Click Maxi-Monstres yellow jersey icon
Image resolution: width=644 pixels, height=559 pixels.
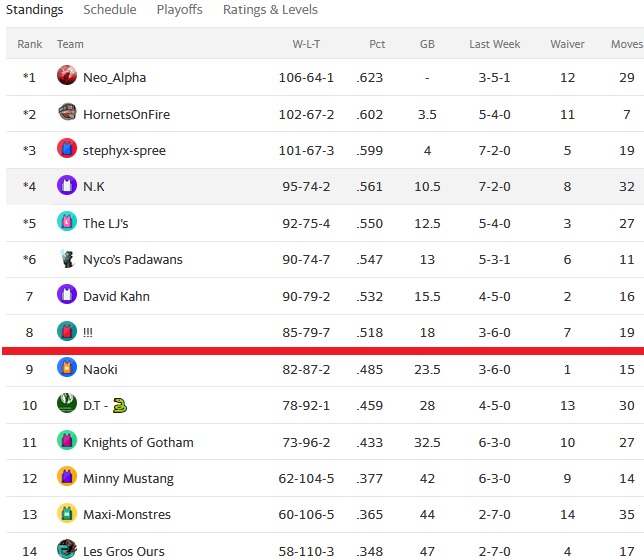(x=67, y=513)
